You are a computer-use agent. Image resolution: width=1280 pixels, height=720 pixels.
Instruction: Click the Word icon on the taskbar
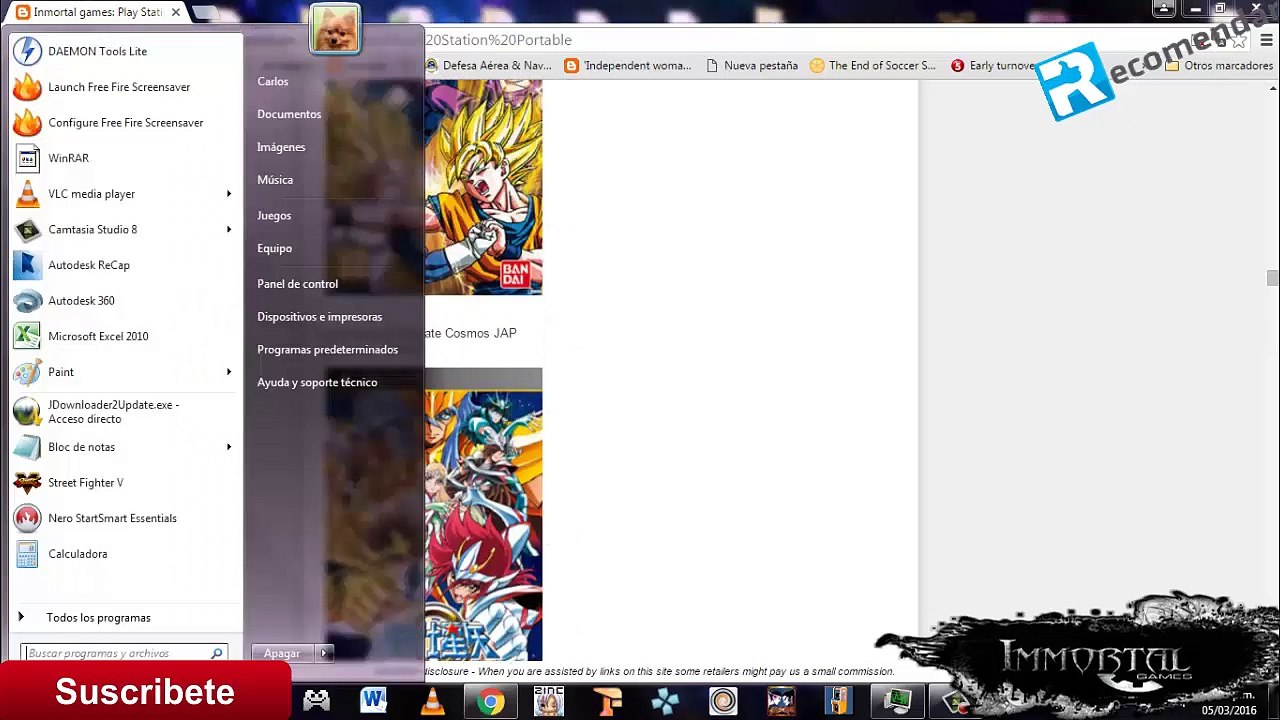374,701
